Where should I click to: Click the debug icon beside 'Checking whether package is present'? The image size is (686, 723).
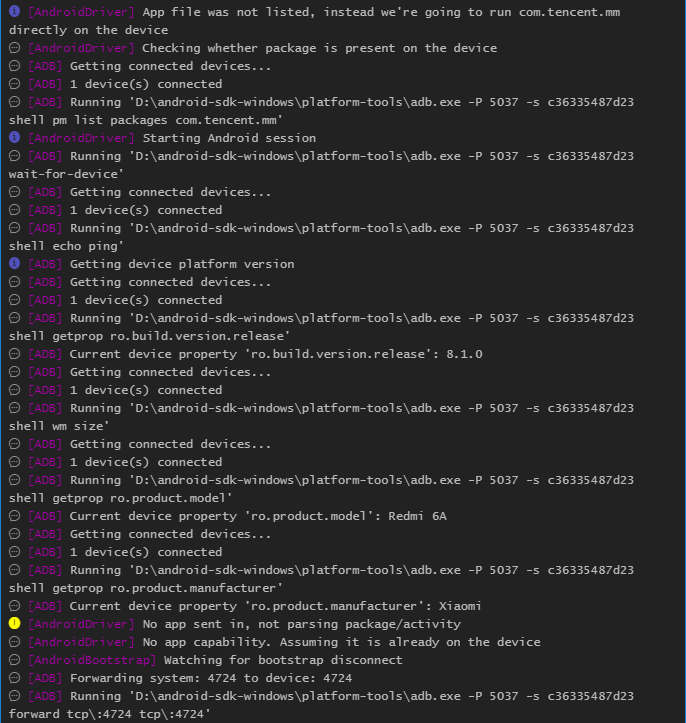tap(14, 47)
